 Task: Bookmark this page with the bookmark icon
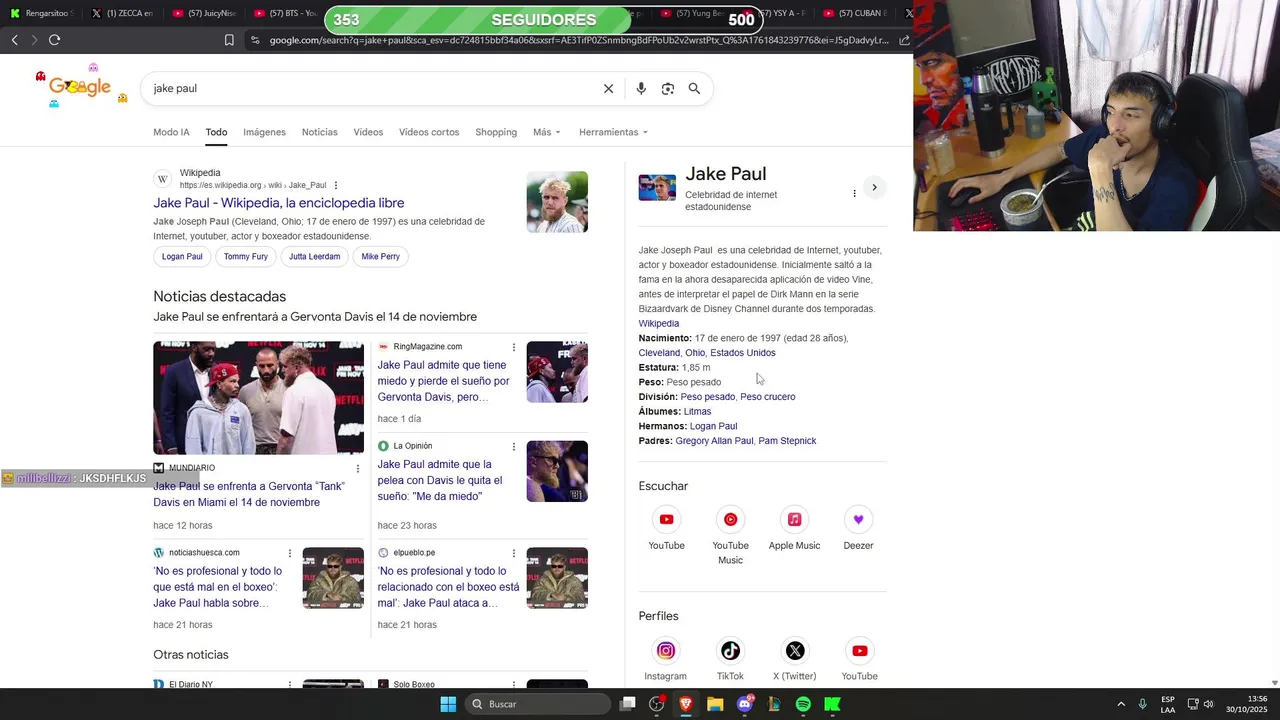click(x=229, y=40)
